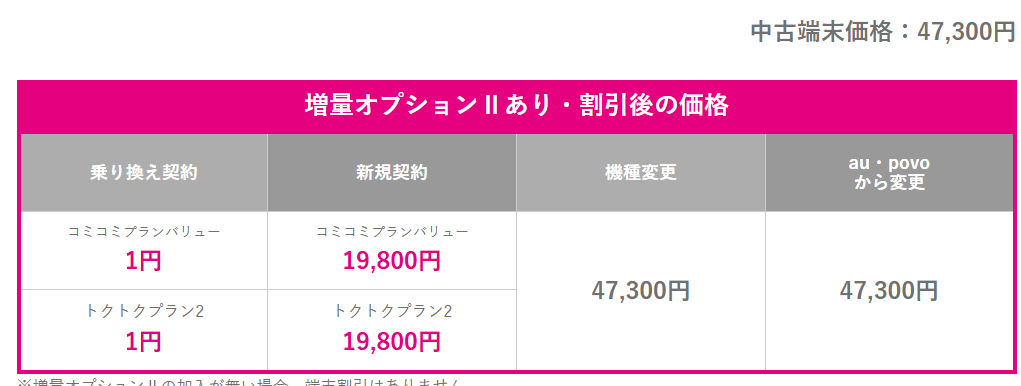1021x386 pixels.
Task: Click the 47,300円 price under 機種変更
Action: (x=641, y=291)
